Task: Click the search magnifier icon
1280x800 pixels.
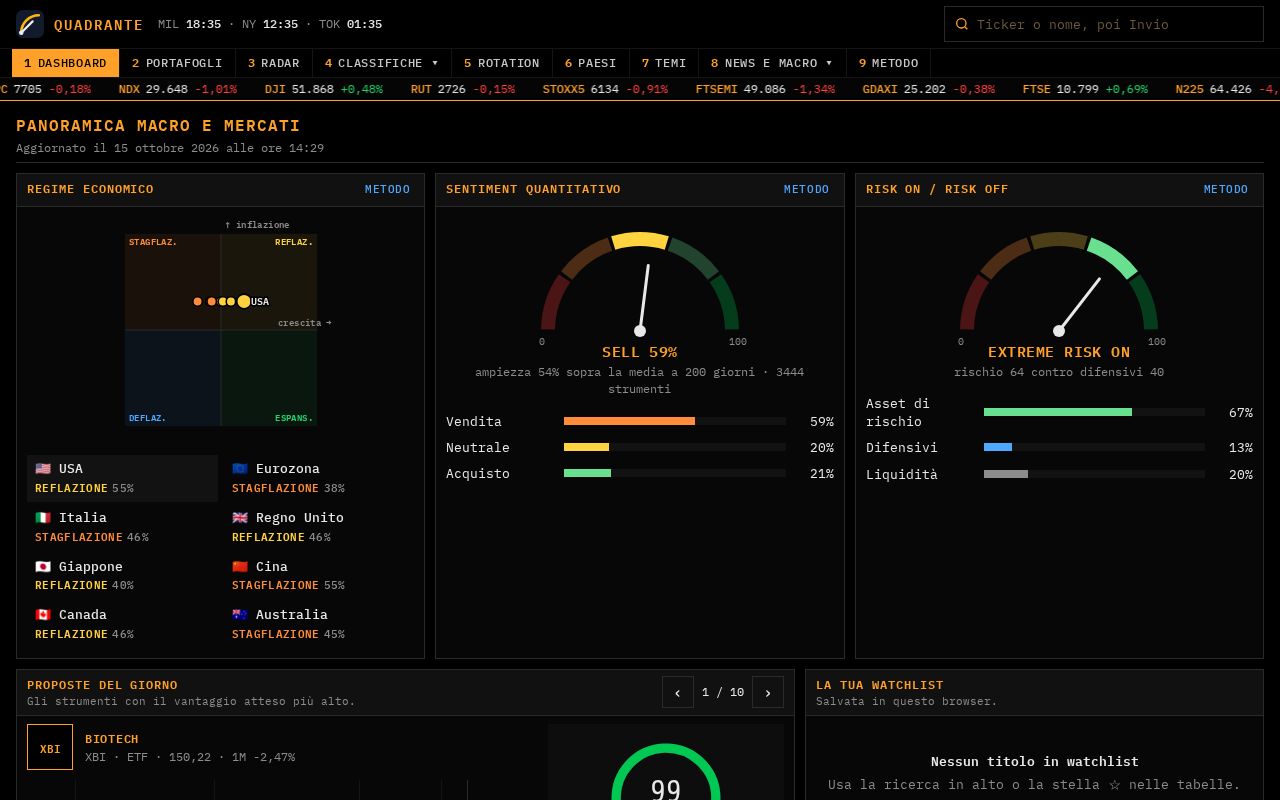Action: (x=962, y=24)
